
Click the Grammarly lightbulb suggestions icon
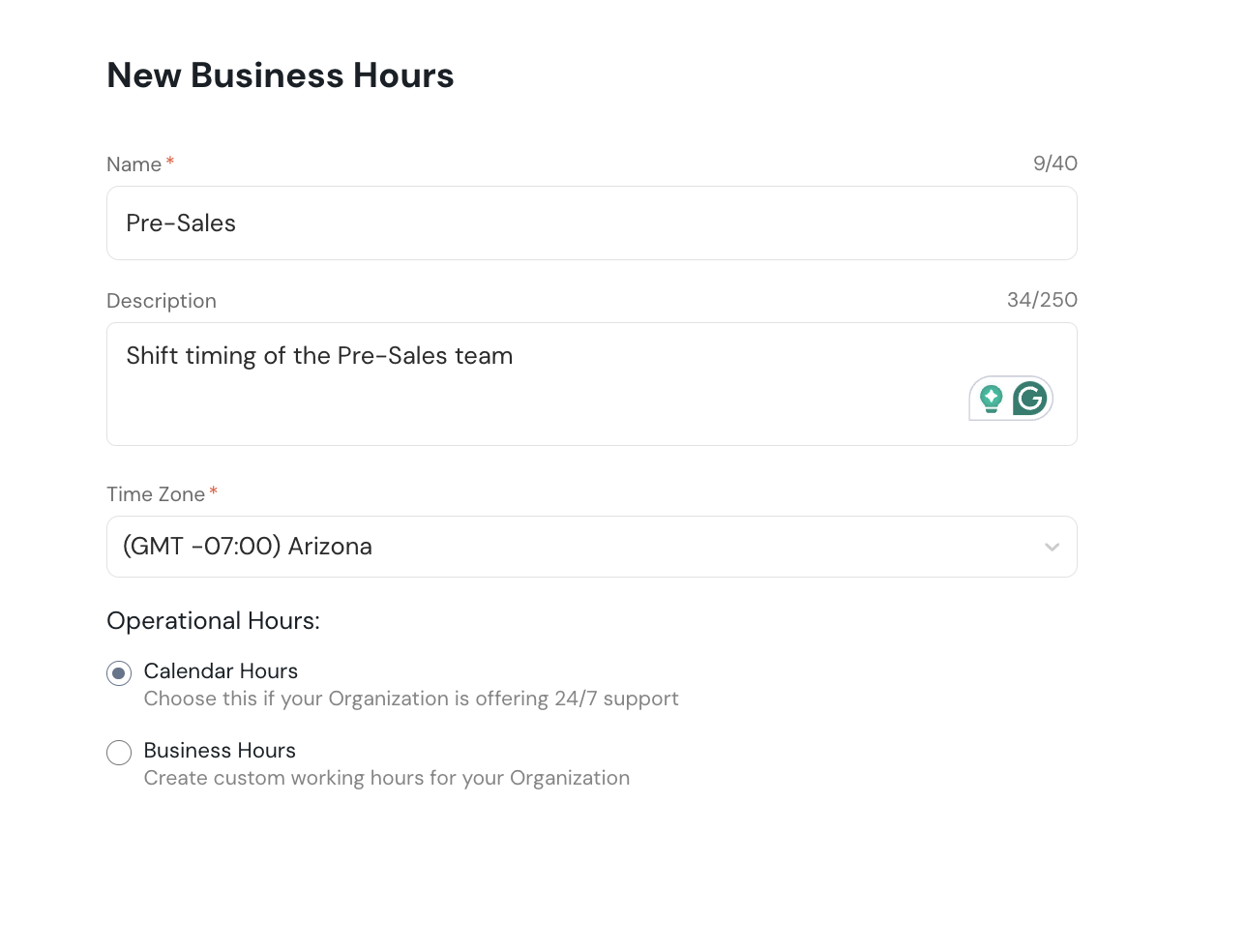pos(991,399)
